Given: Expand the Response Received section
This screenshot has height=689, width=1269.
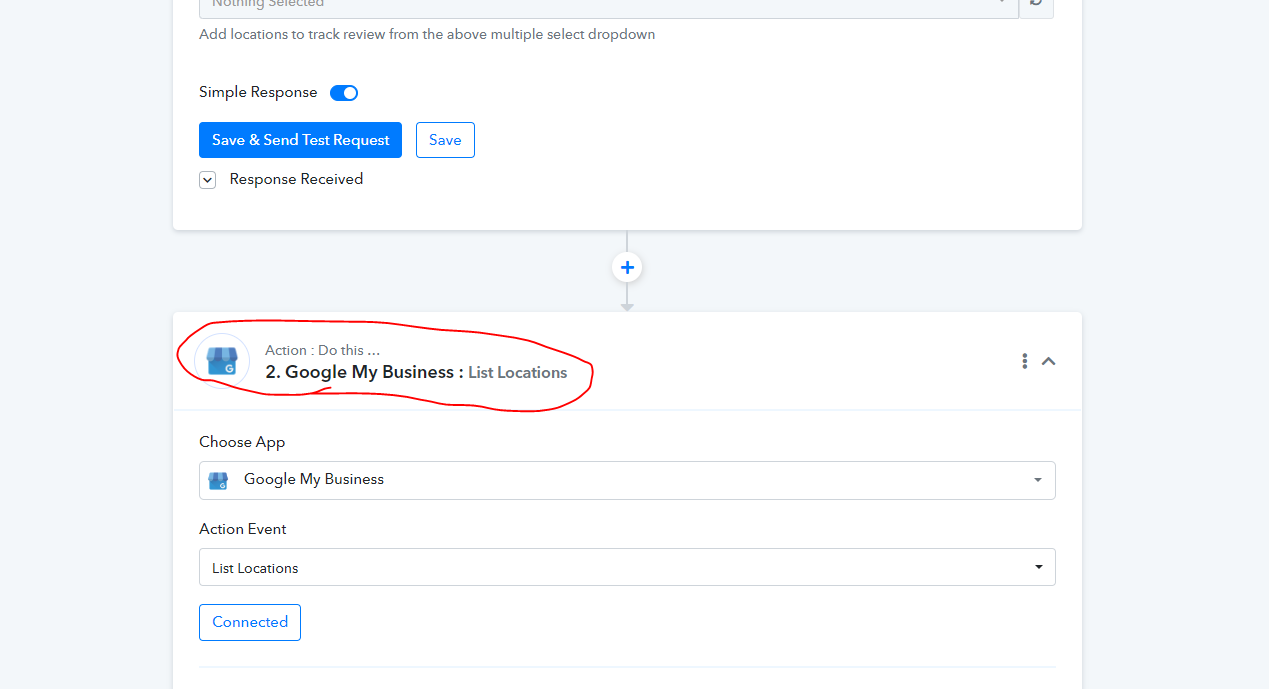Looking at the screenshot, I should [x=208, y=180].
